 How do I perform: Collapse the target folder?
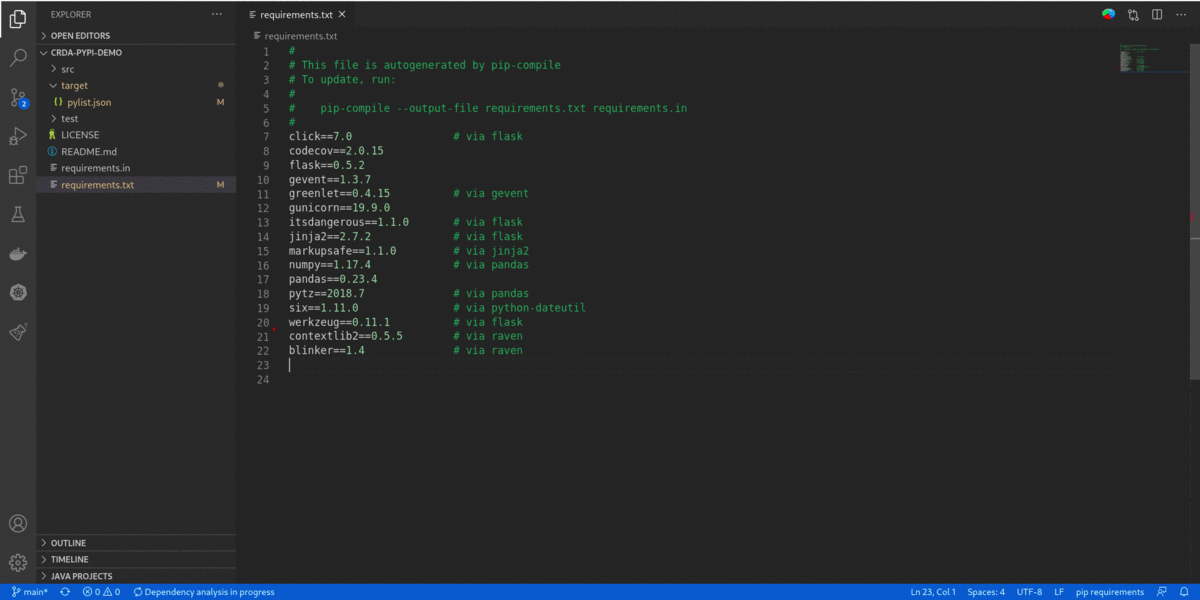click(136, 85)
